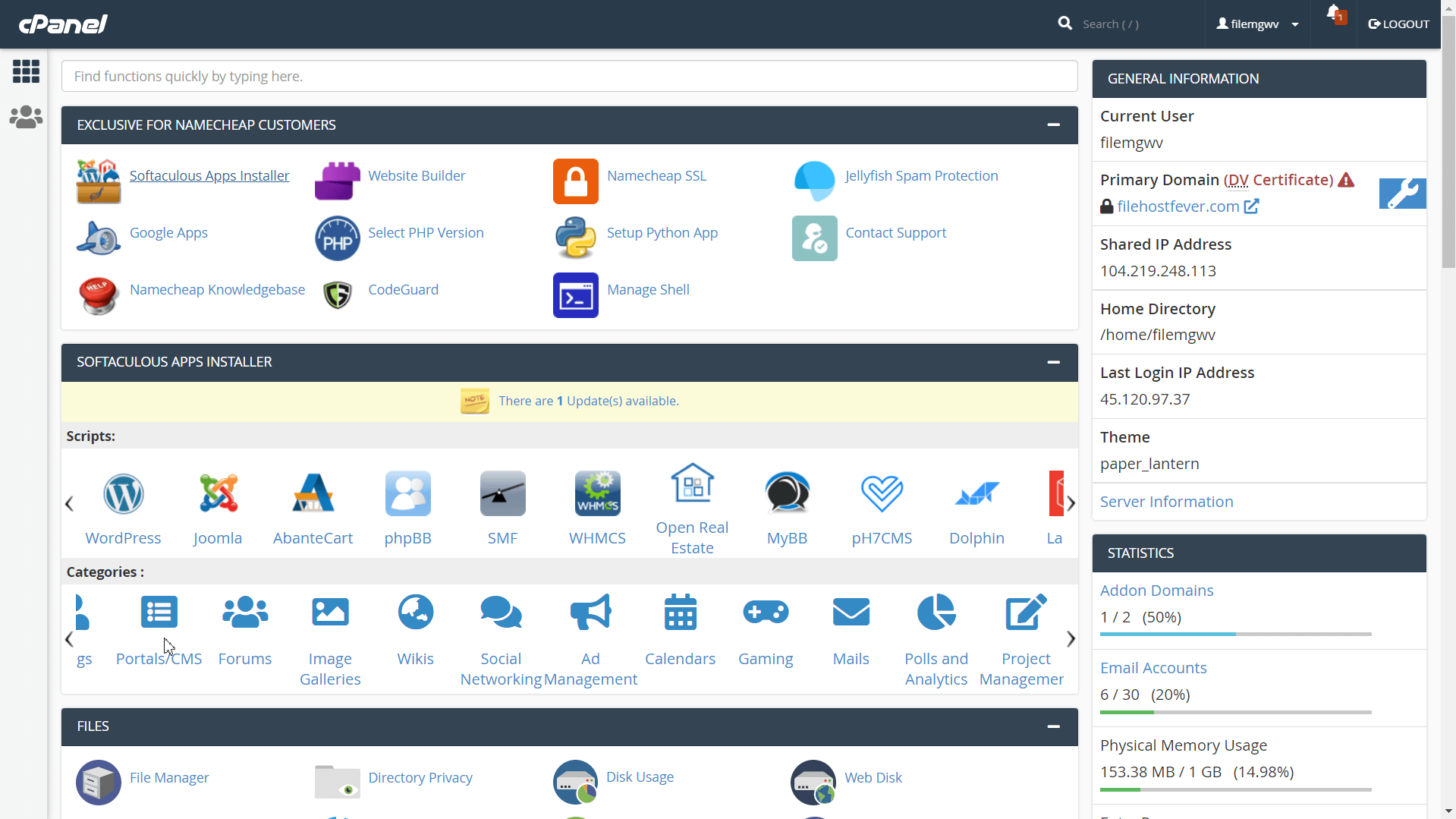Show next categories with right arrow
1456x819 pixels.
[1071, 639]
